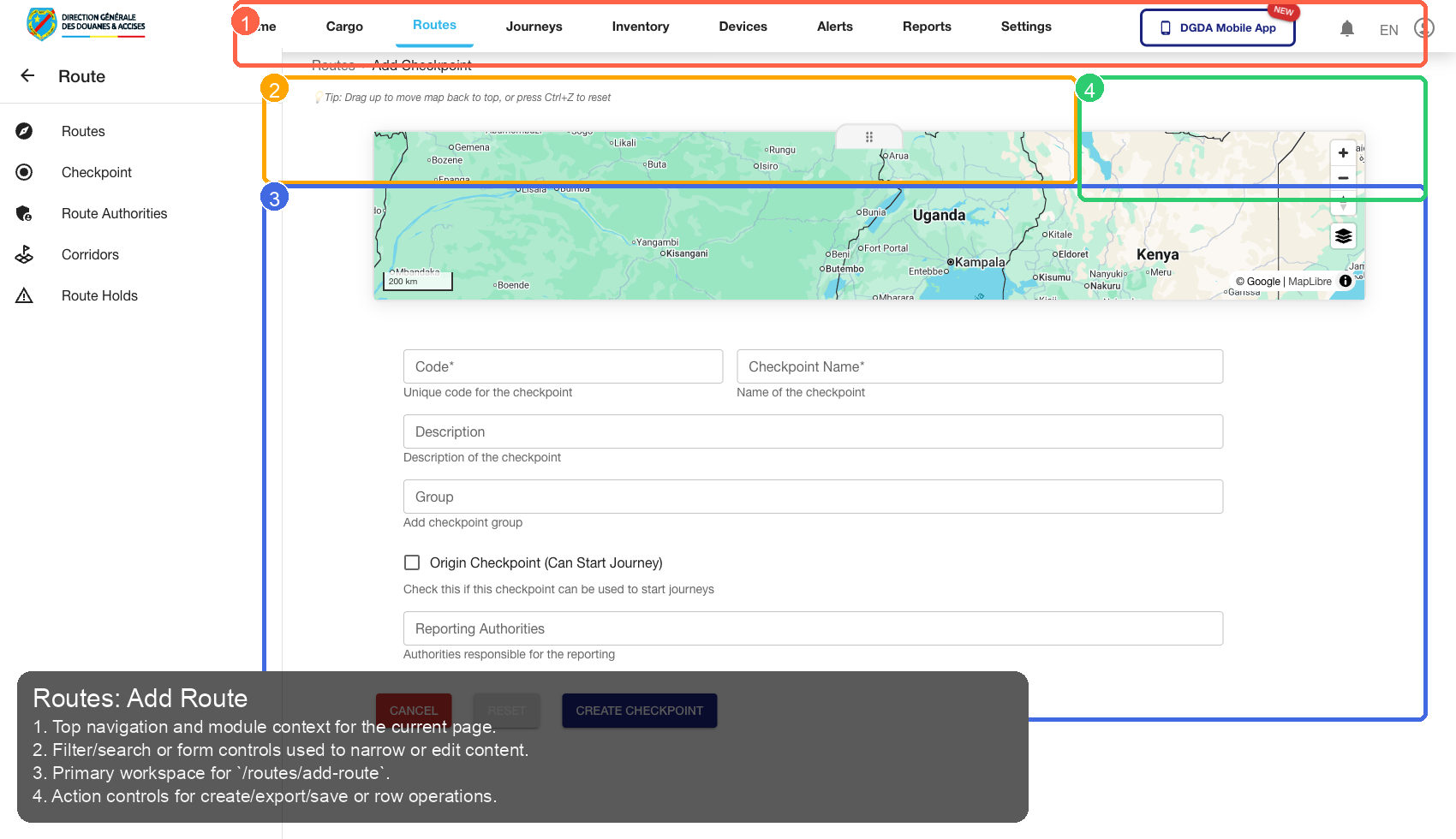Open the EN language selector
This screenshot has height=839, width=1456.
pos(1388,29)
